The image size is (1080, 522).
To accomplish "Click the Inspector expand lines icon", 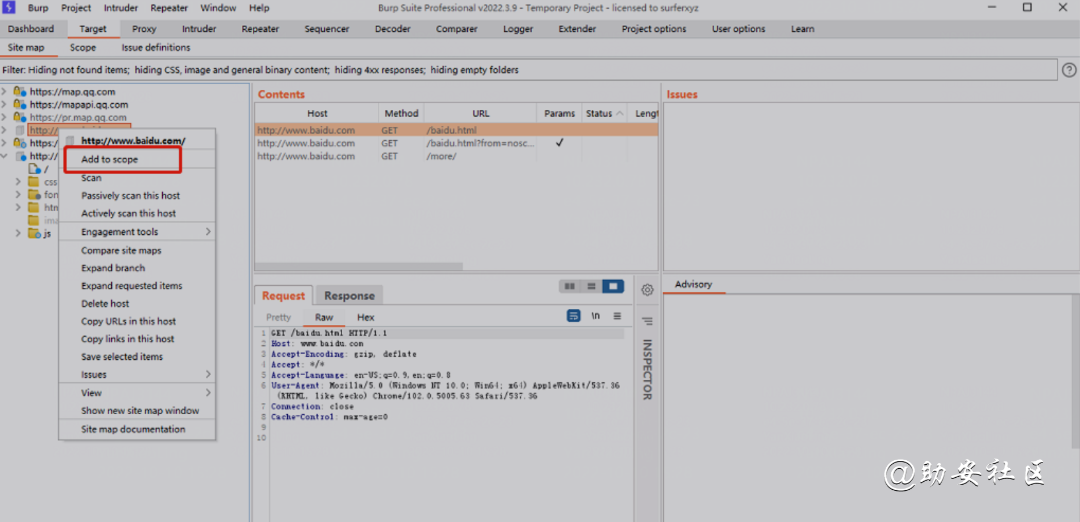I will point(647,321).
